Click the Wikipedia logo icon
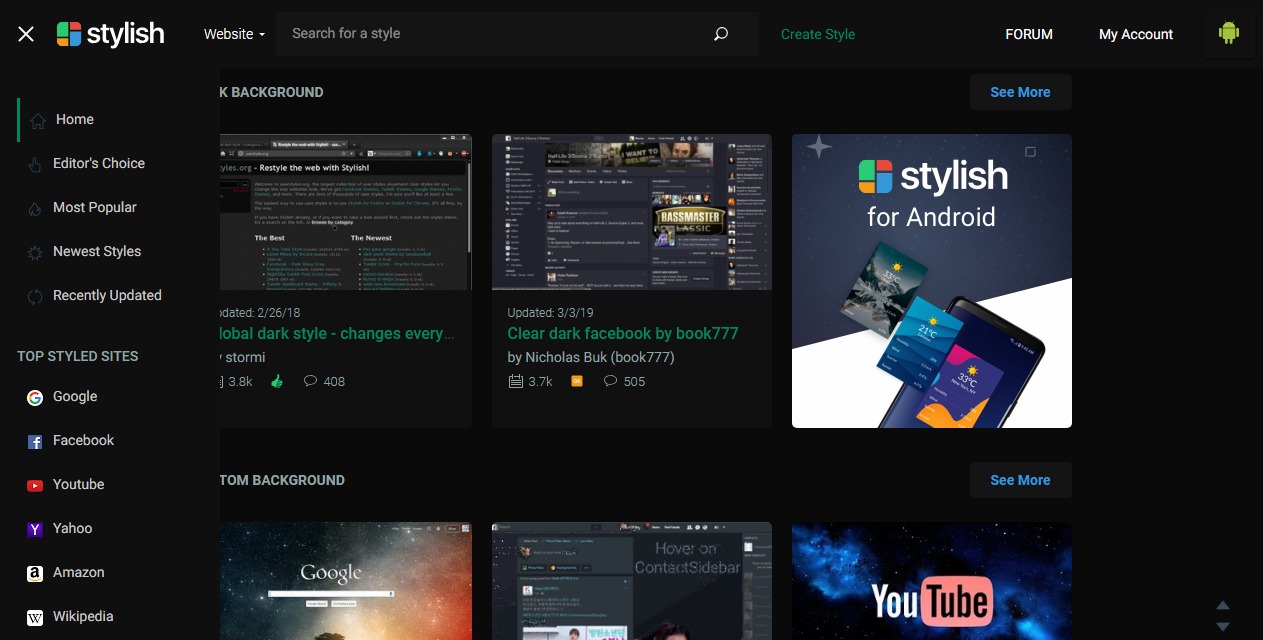 (35, 617)
